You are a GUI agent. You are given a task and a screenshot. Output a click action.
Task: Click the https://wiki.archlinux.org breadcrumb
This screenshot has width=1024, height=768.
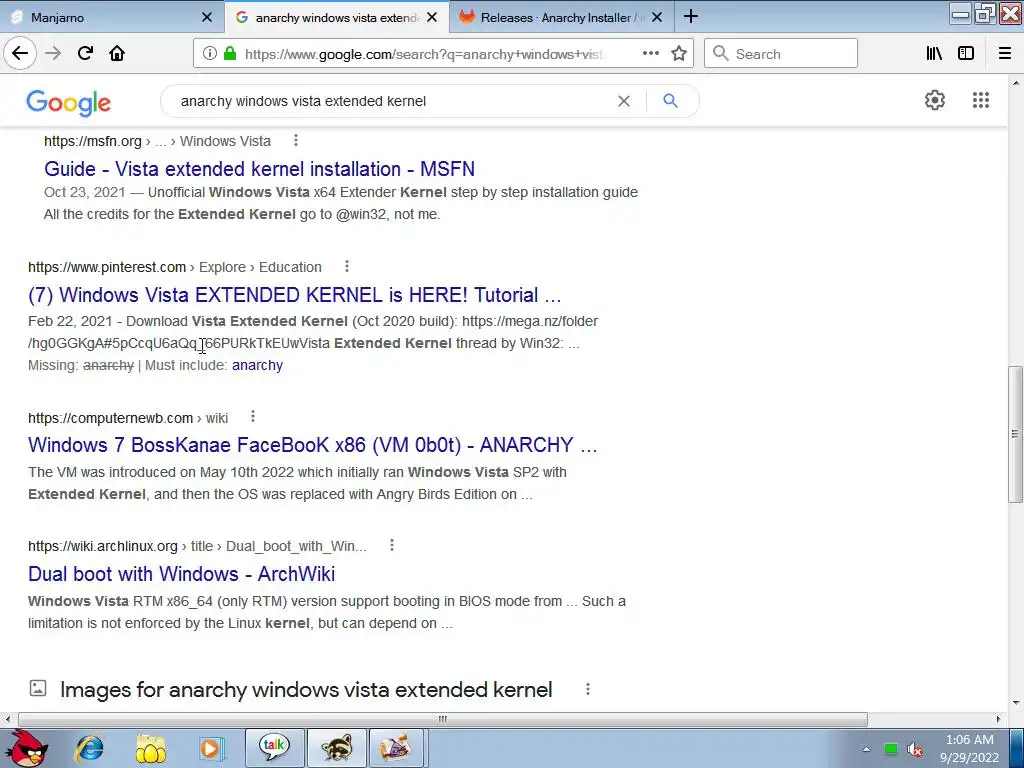click(103, 546)
